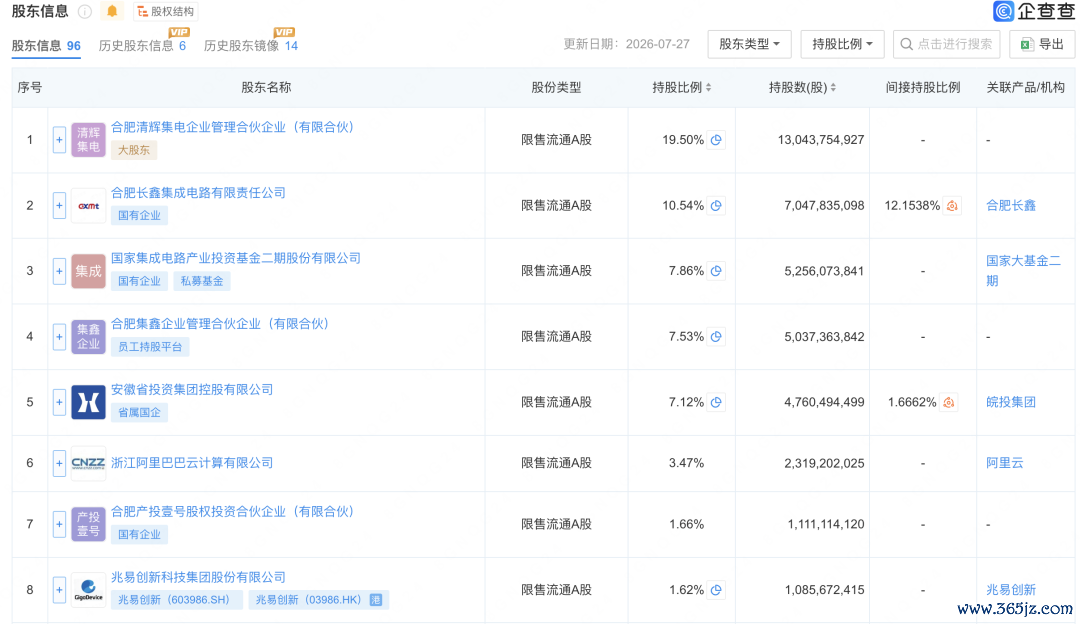Click the 安徽省投资集团 blue logo
The height and width of the screenshot is (624, 1080).
[x=88, y=402]
